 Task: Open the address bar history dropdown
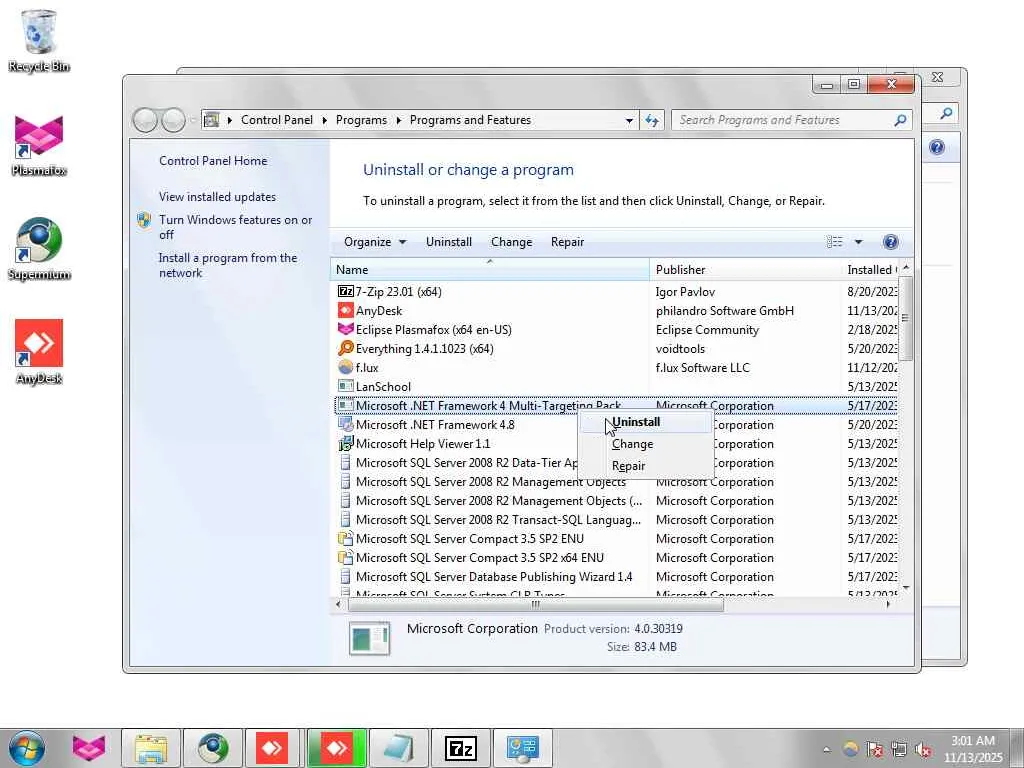point(629,121)
